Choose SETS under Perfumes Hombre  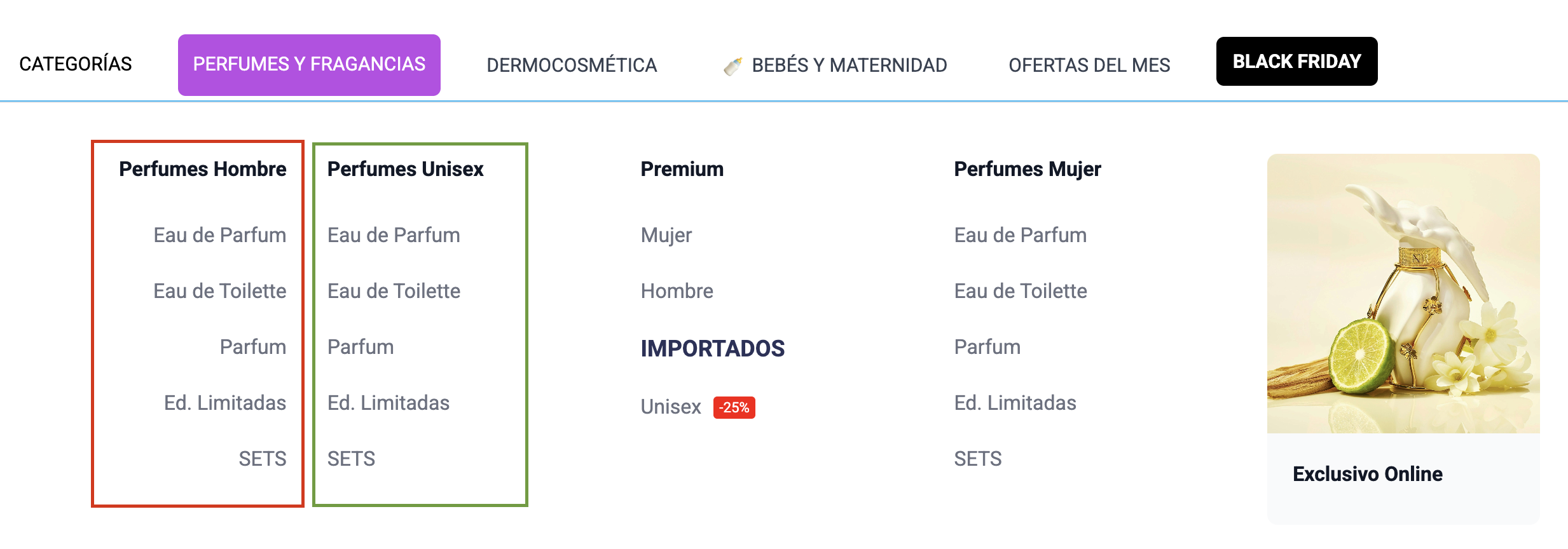(262, 459)
